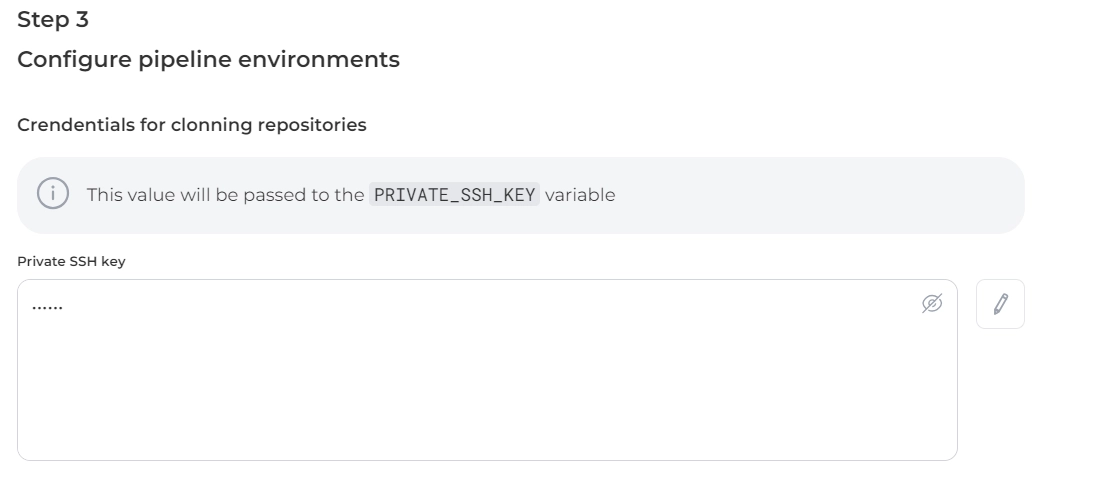Click the pencil edit icon button
Viewport: 1096px width, 485px height.
[x=1000, y=304]
